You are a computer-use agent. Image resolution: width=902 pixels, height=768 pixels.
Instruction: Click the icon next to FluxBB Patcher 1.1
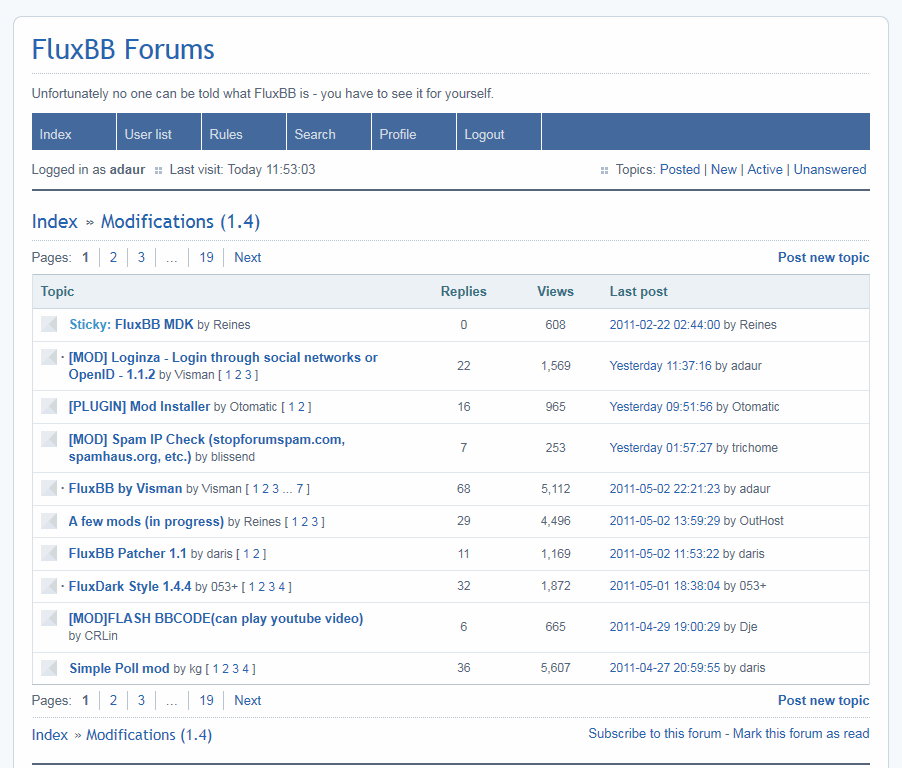click(49, 554)
